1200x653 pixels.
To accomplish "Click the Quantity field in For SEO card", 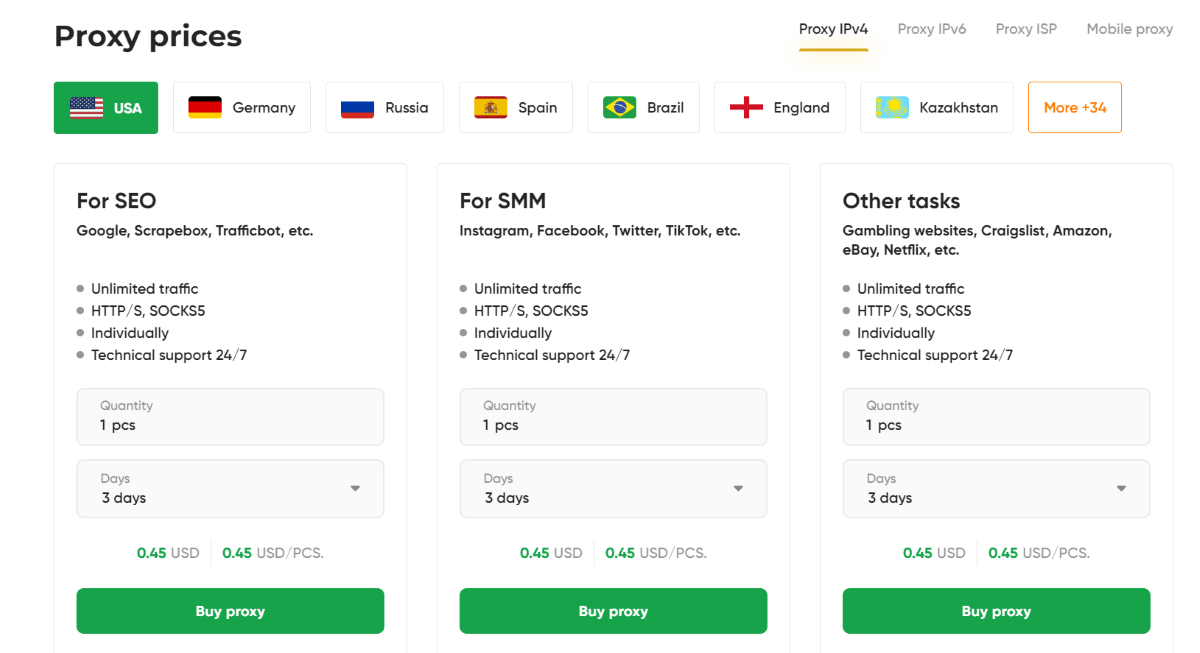I will (230, 416).
